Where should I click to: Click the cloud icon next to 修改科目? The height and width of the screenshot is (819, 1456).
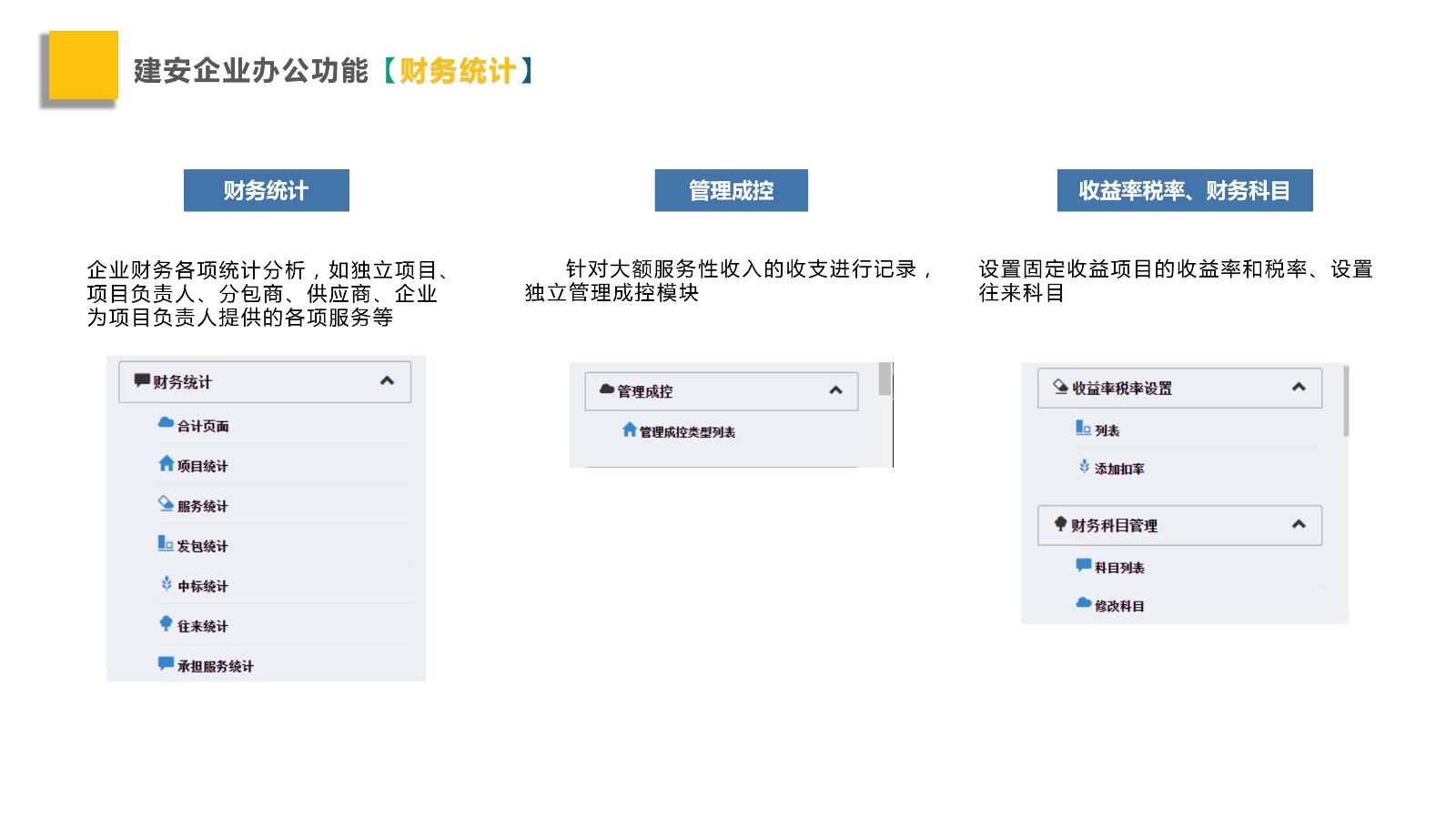coord(1083,602)
